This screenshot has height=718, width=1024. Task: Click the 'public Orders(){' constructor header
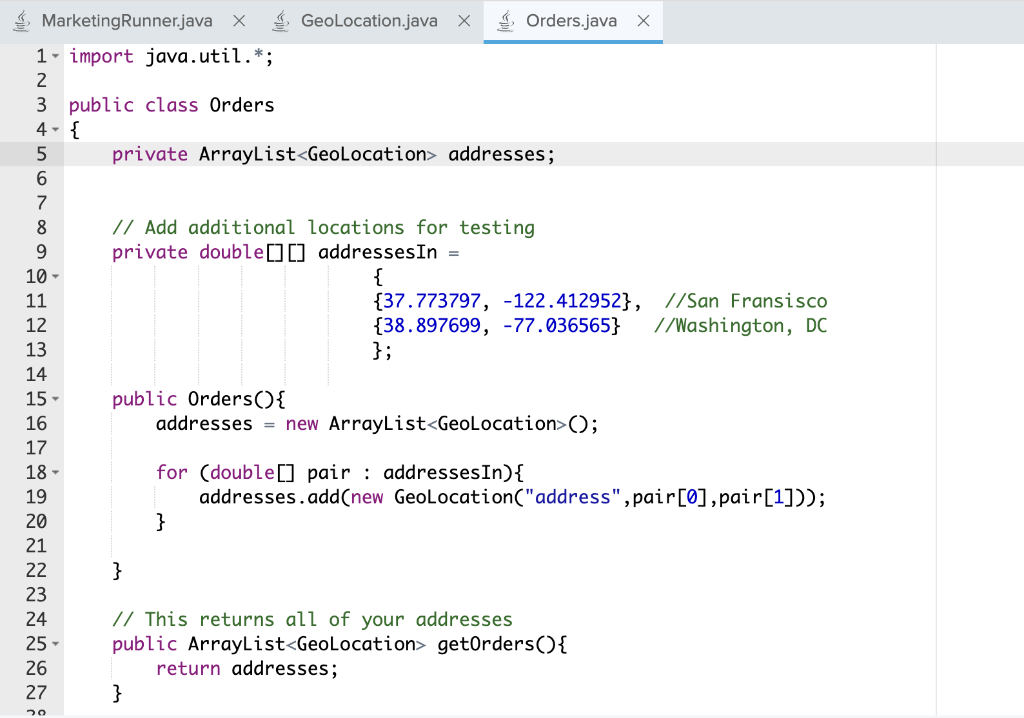point(199,399)
